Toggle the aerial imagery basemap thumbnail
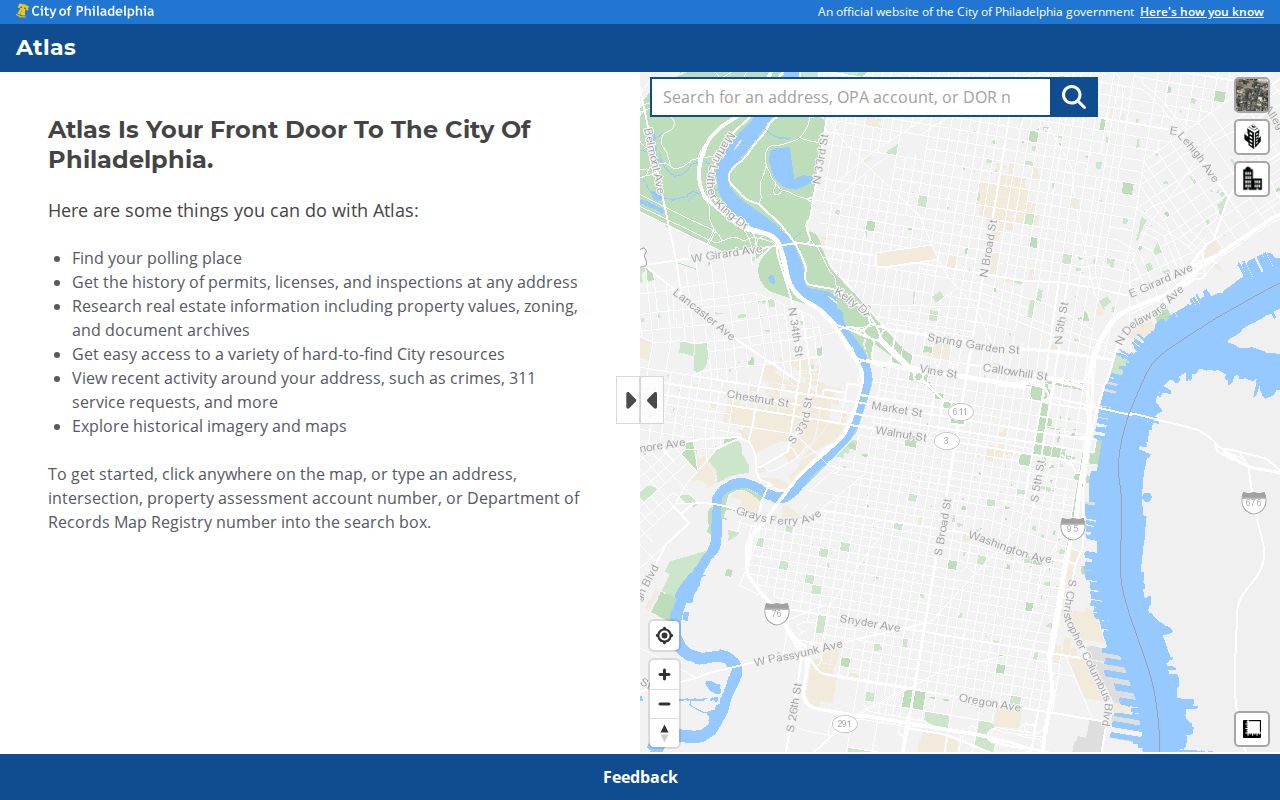 point(1252,95)
